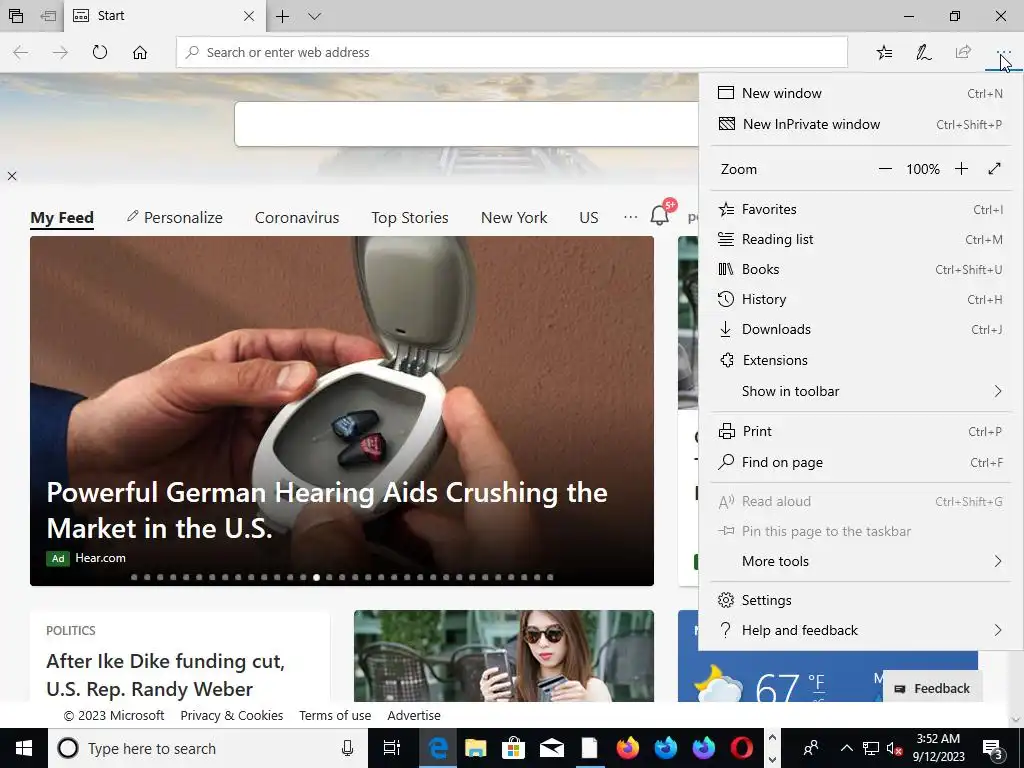The width and height of the screenshot is (1024, 768).
Task: Switch to the US tab
Action: pos(588,217)
